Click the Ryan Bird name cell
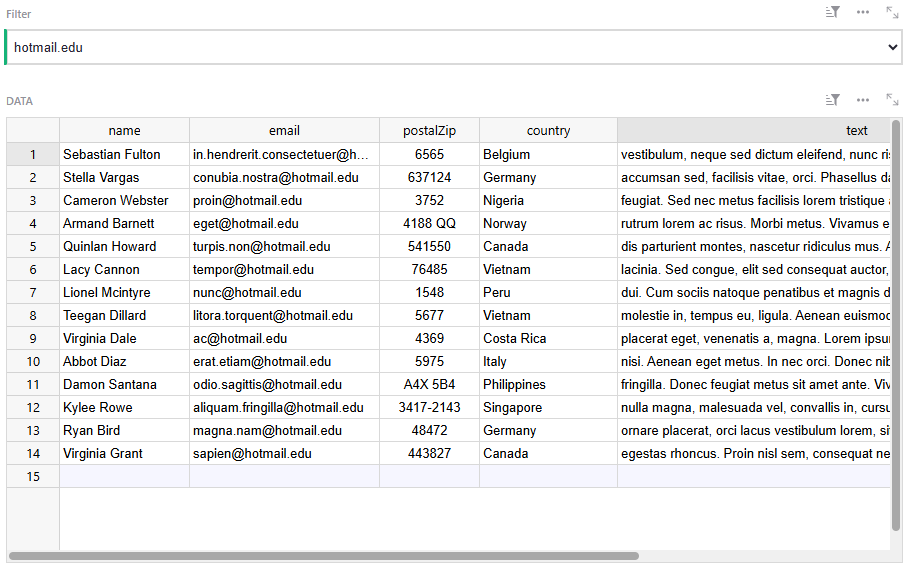 [x=124, y=430]
